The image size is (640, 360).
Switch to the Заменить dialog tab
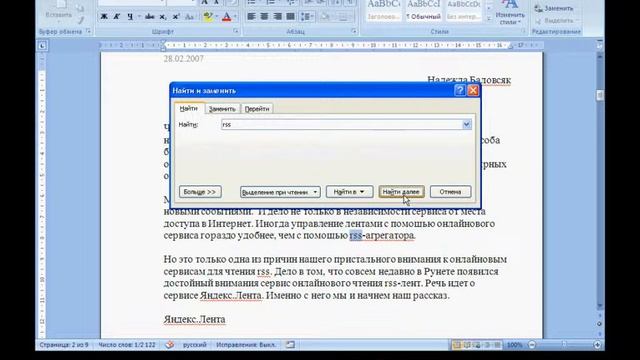(222, 109)
